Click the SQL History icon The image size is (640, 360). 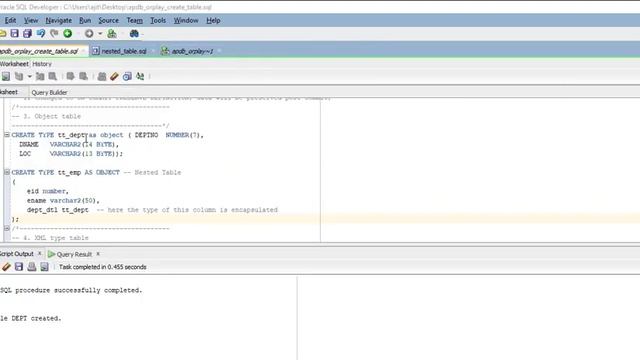[x=127, y=76]
